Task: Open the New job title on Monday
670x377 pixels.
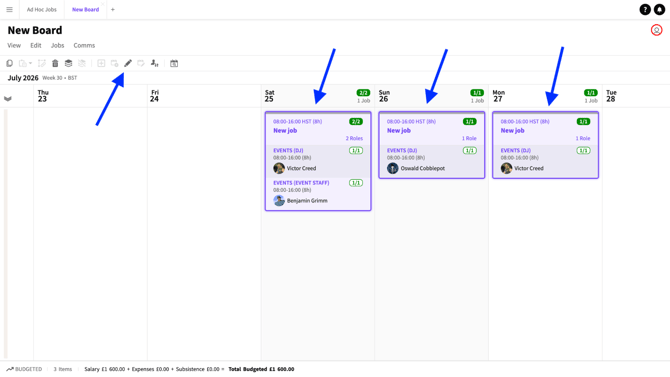Action: click(x=512, y=130)
